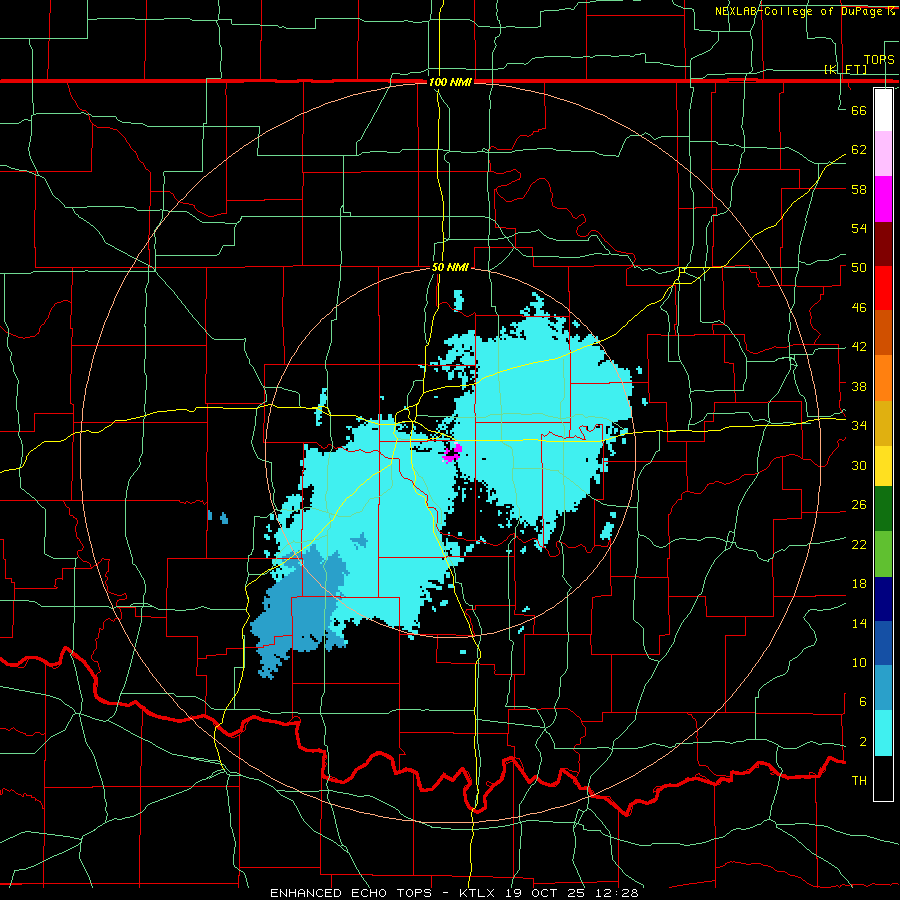The width and height of the screenshot is (900, 900).
Task: Click the '38' legend value
Action: (x=859, y=386)
